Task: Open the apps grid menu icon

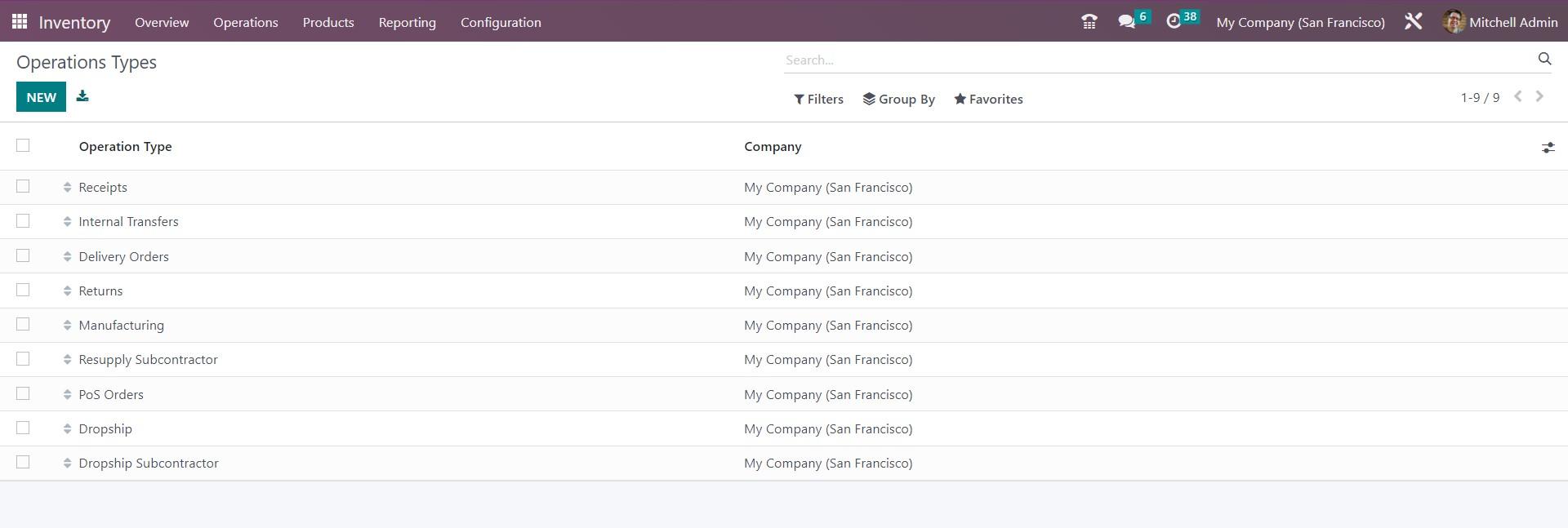Action: coord(20,21)
